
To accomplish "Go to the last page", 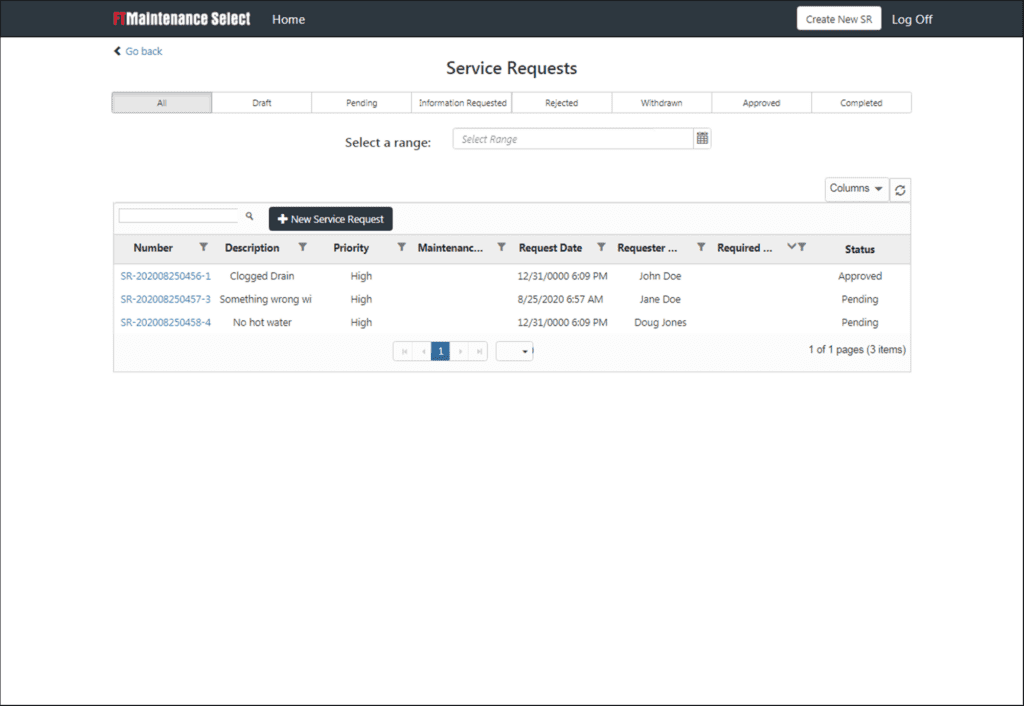I will (x=479, y=351).
